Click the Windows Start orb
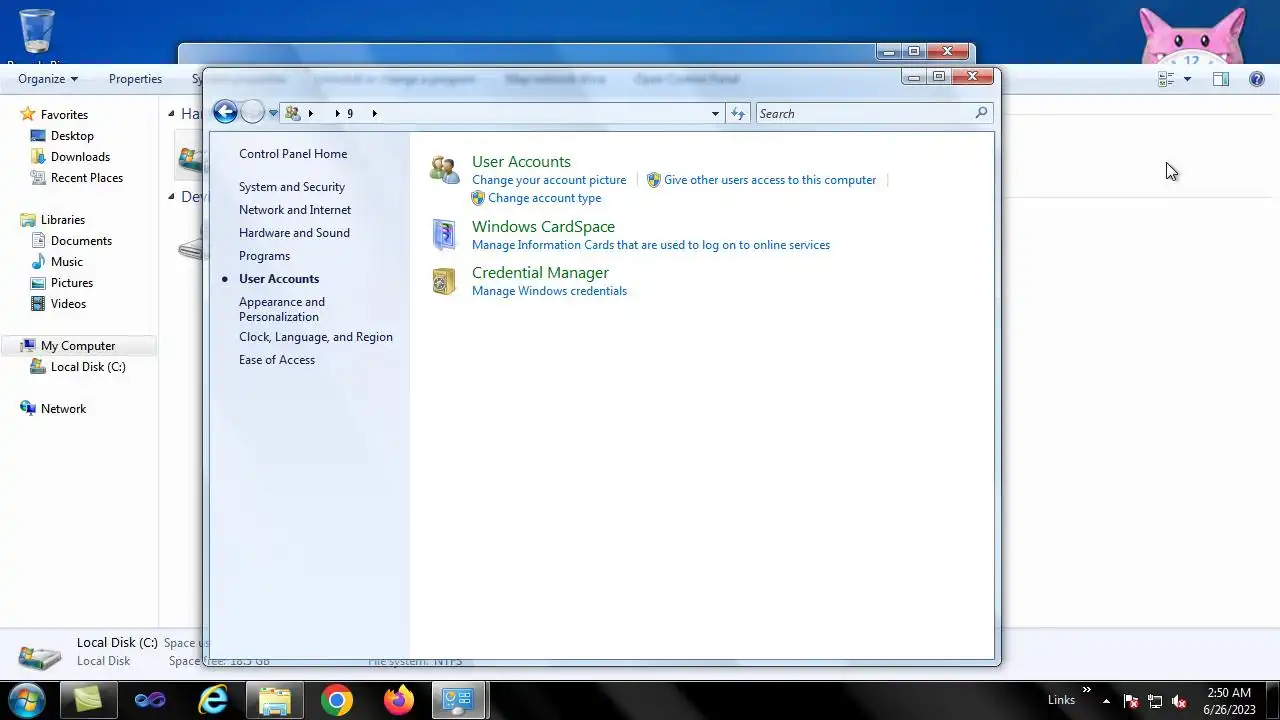The height and width of the screenshot is (720, 1280). pyautogui.click(x=26, y=700)
